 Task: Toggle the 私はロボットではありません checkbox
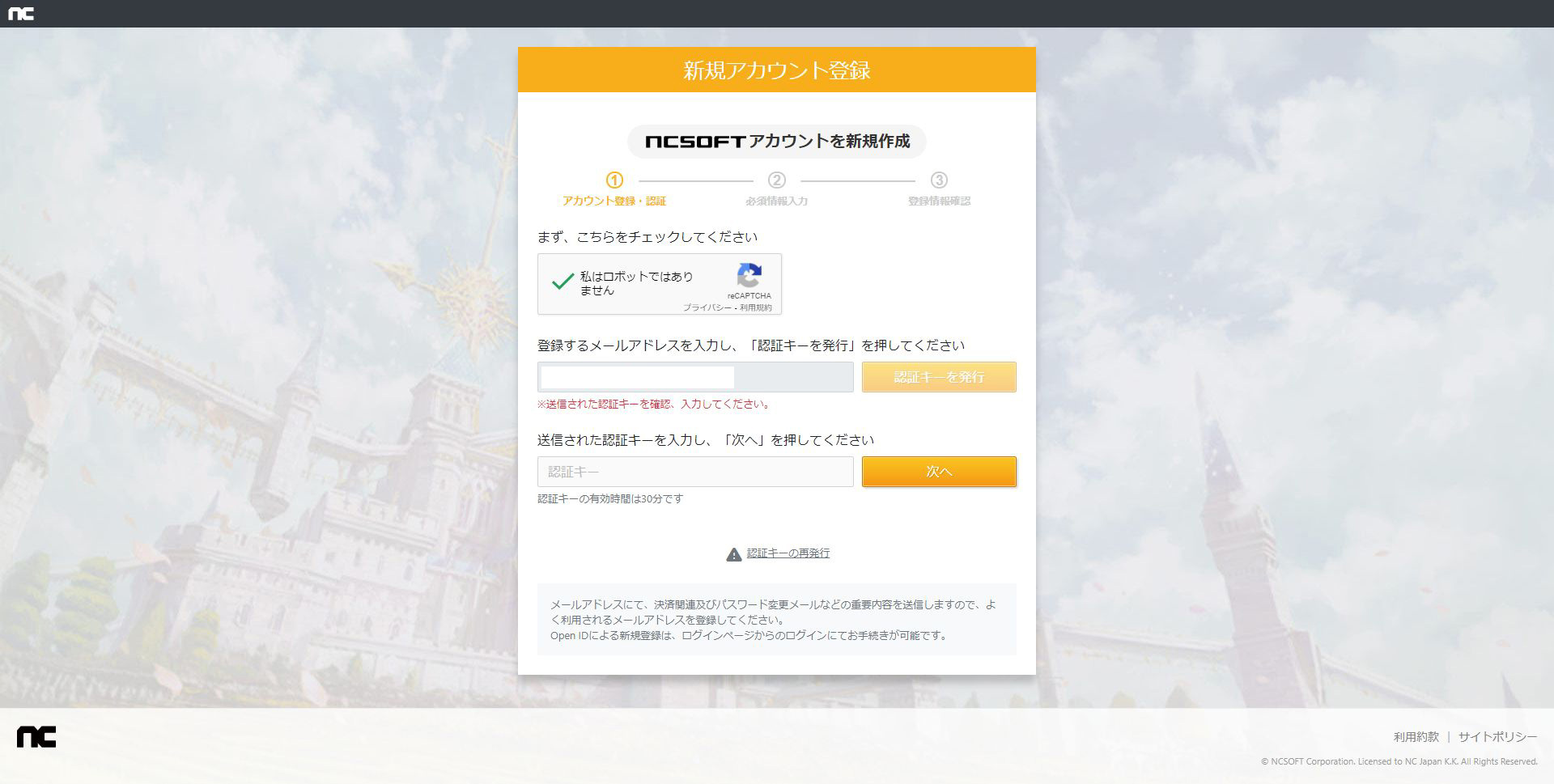click(x=563, y=282)
